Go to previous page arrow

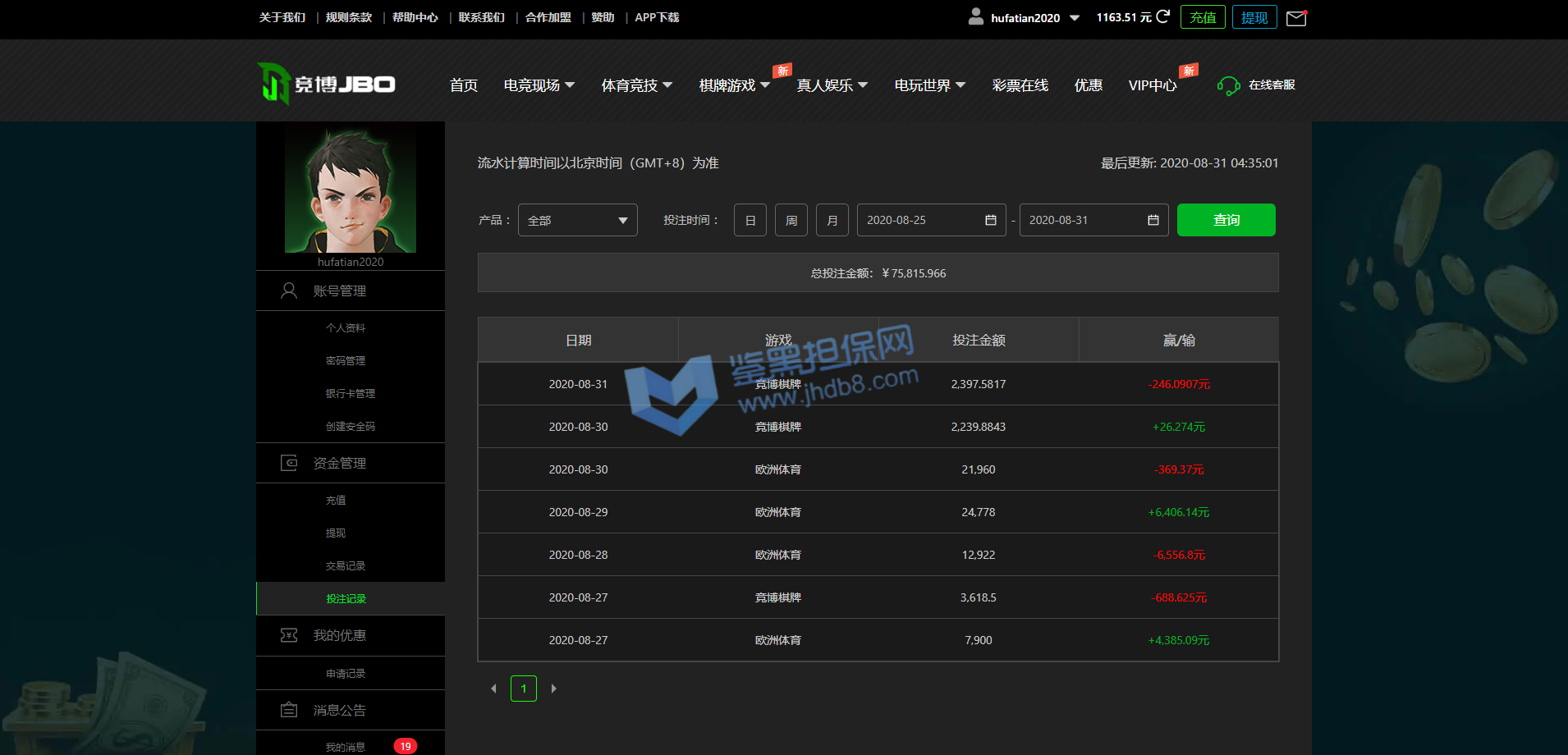tap(493, 689)
